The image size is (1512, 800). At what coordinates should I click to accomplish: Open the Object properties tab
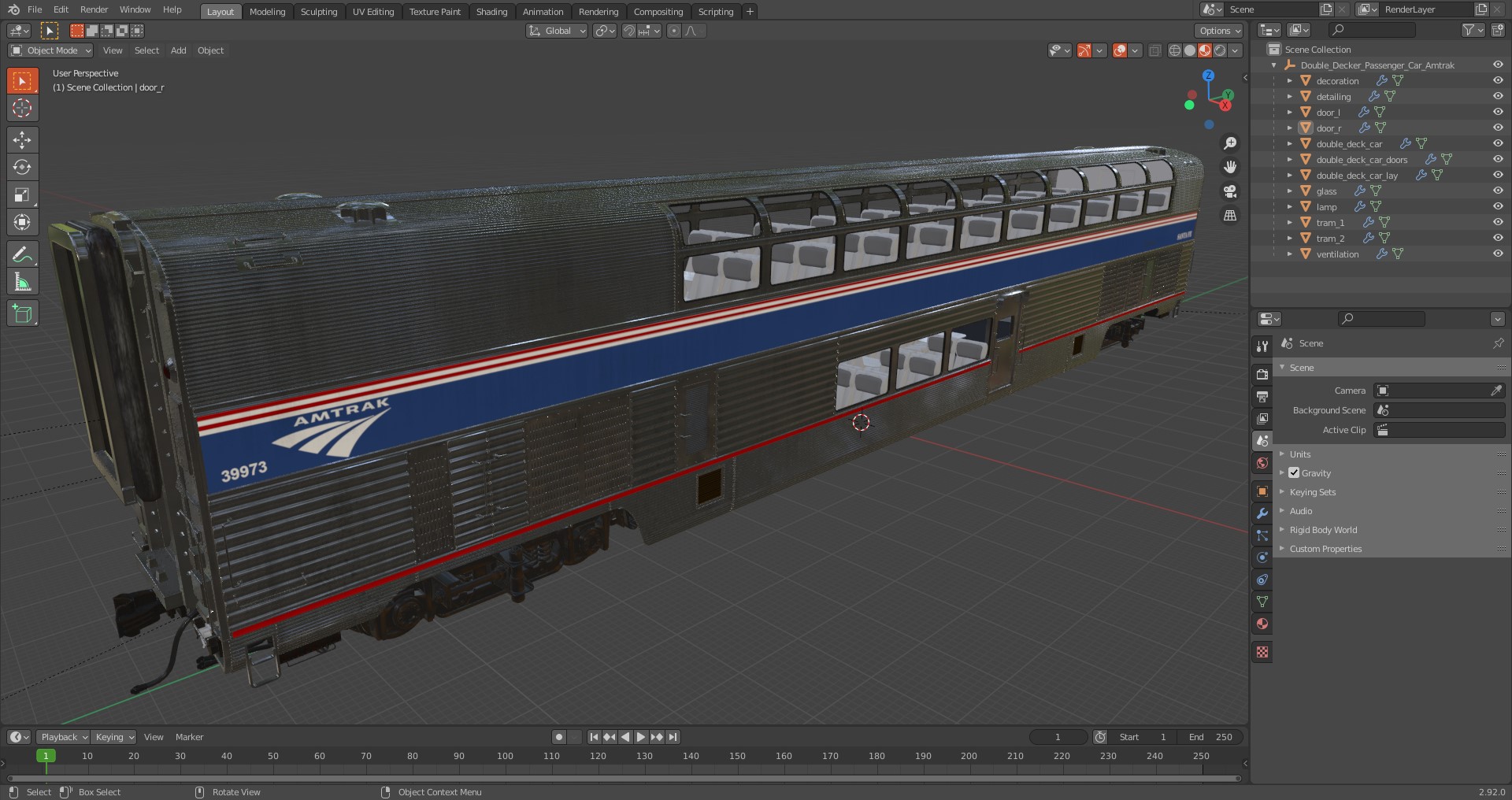(x=1262, y=491)
